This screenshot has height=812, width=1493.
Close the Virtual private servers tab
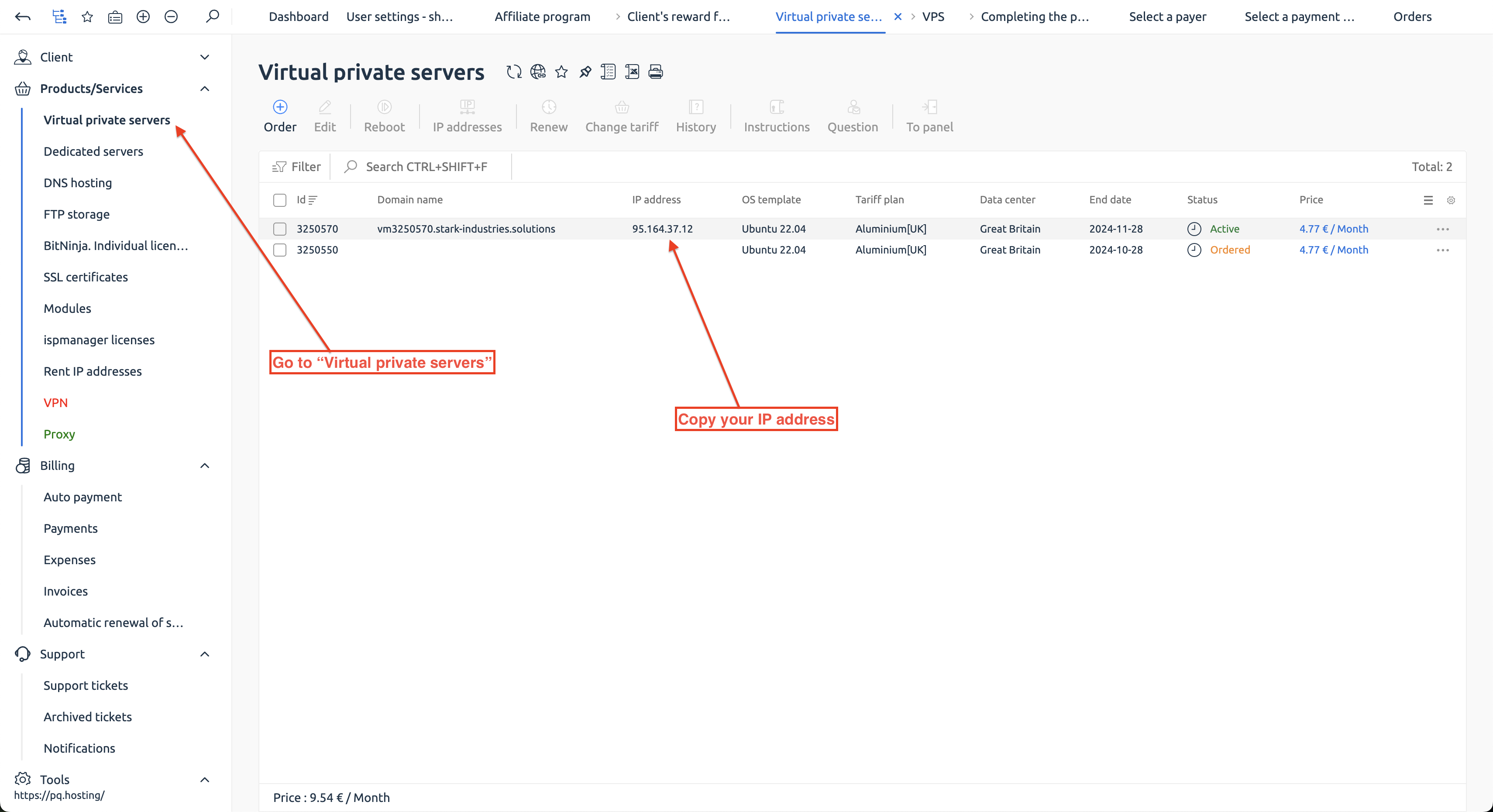(x=898, y=17)
